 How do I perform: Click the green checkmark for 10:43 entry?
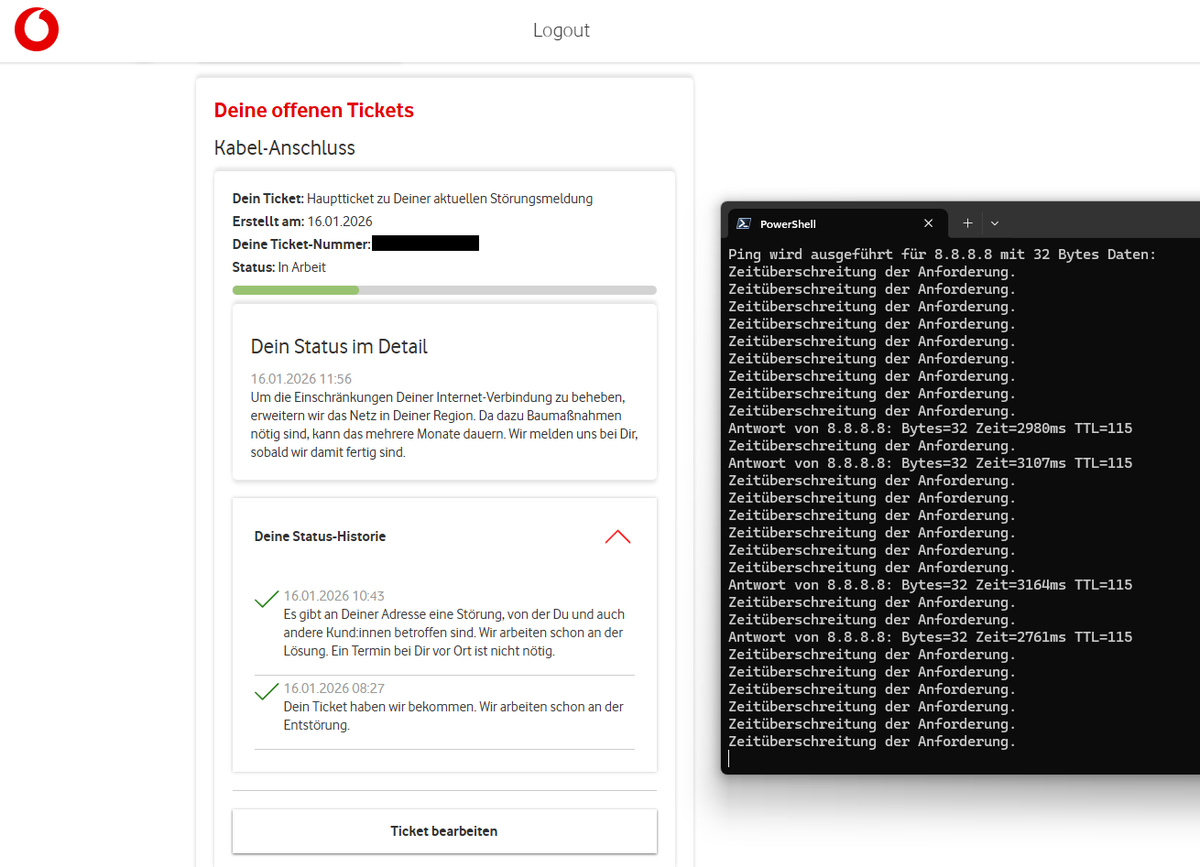(266, 599)
